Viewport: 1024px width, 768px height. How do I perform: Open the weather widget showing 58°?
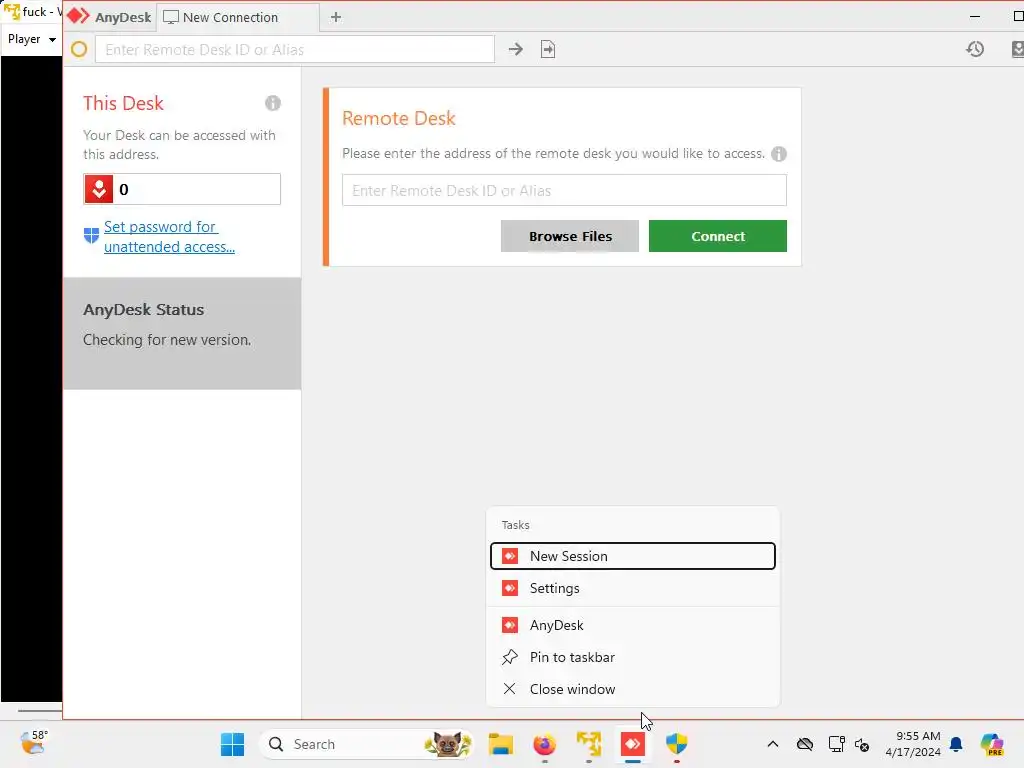(34, 743)
